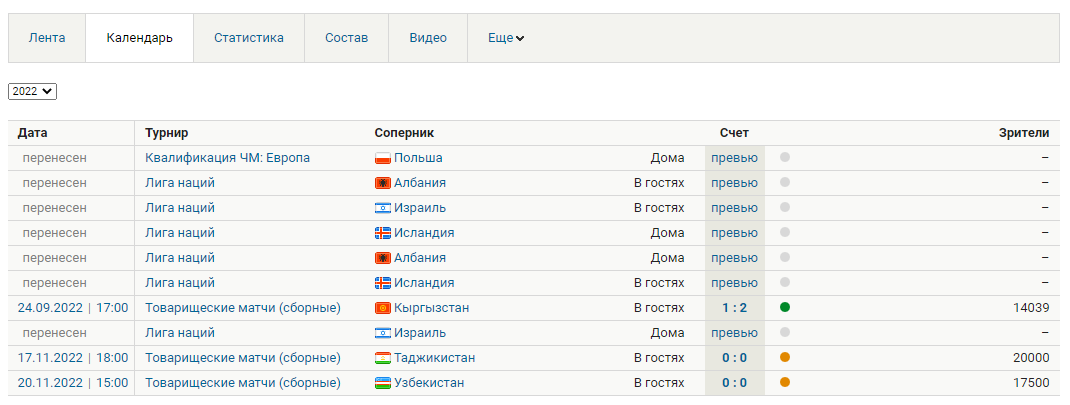
Task: Click the Tajikistan flag icon
Action: coord(382,358)
